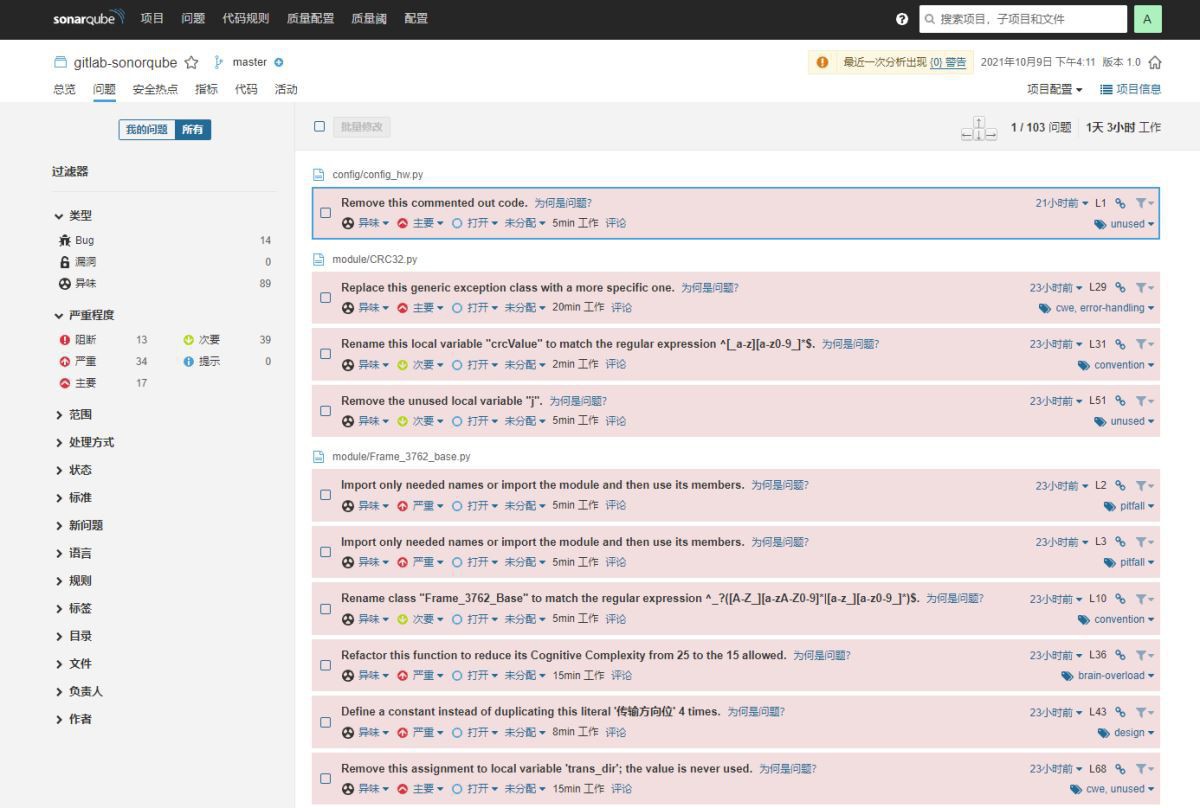Open the {0} 警告 link
Screen dimensions: 1200x808
(x=949, y=62)
